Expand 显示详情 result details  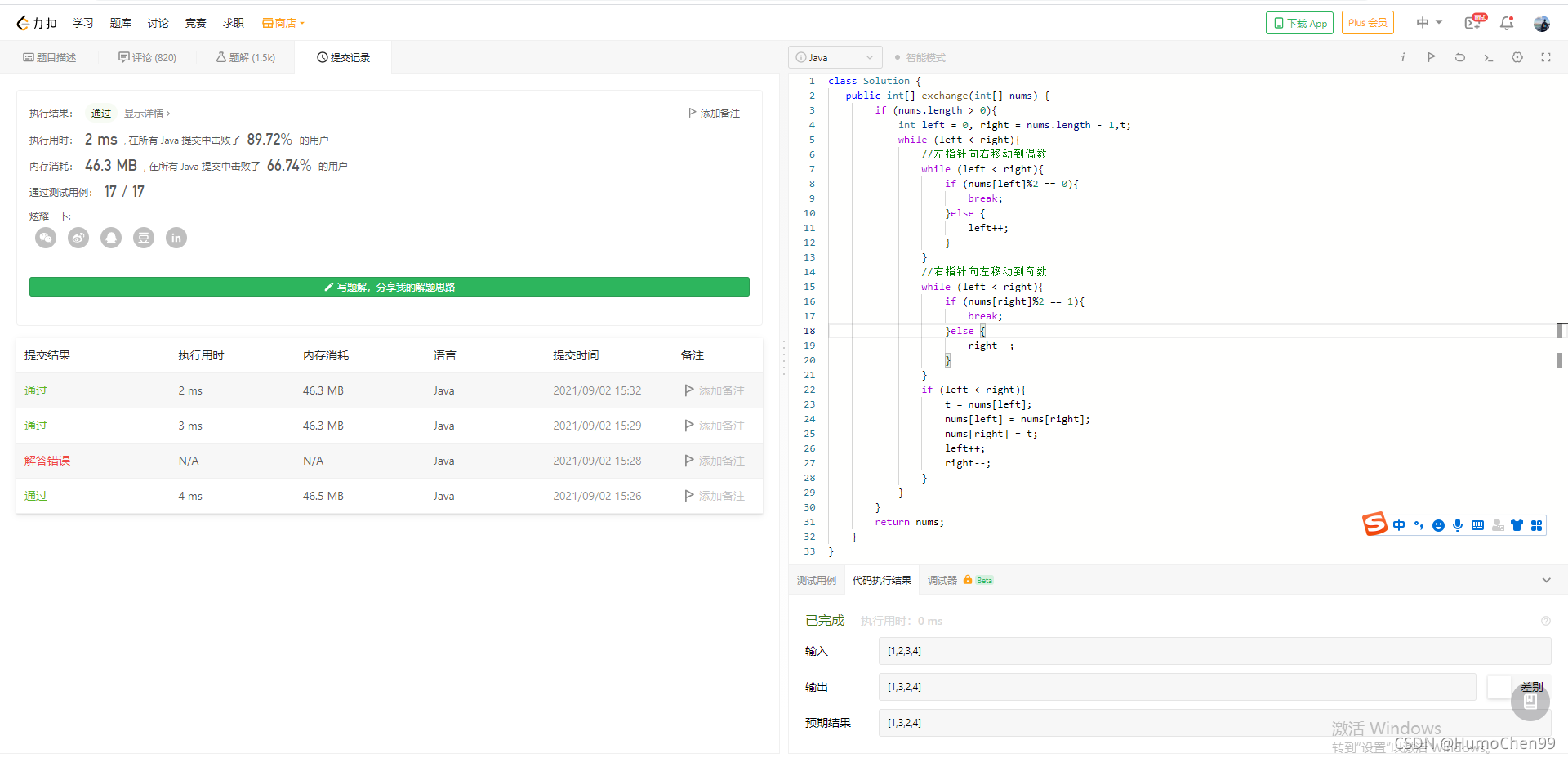click(147, 114)
